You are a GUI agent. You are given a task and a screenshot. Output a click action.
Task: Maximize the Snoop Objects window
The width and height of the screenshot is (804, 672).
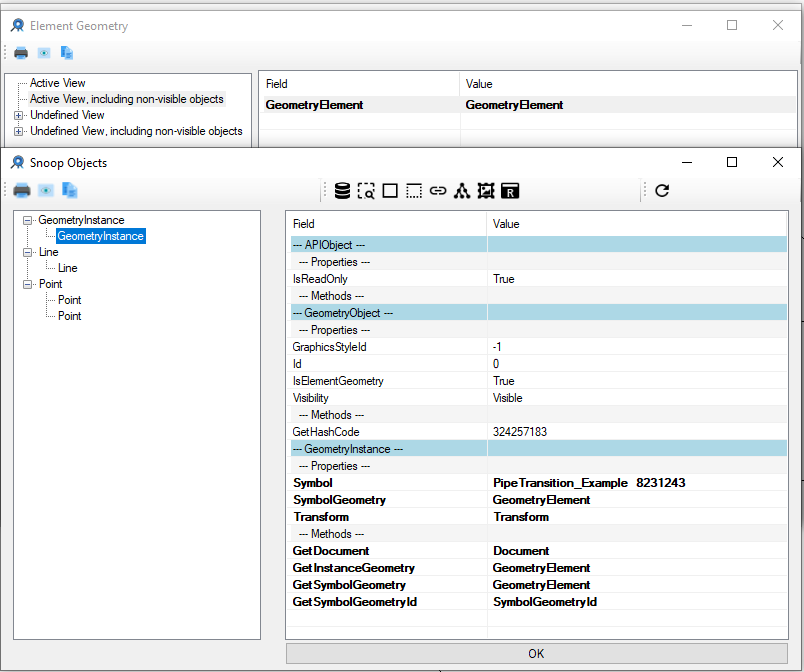pyautogui.click(x=732, y=162)
